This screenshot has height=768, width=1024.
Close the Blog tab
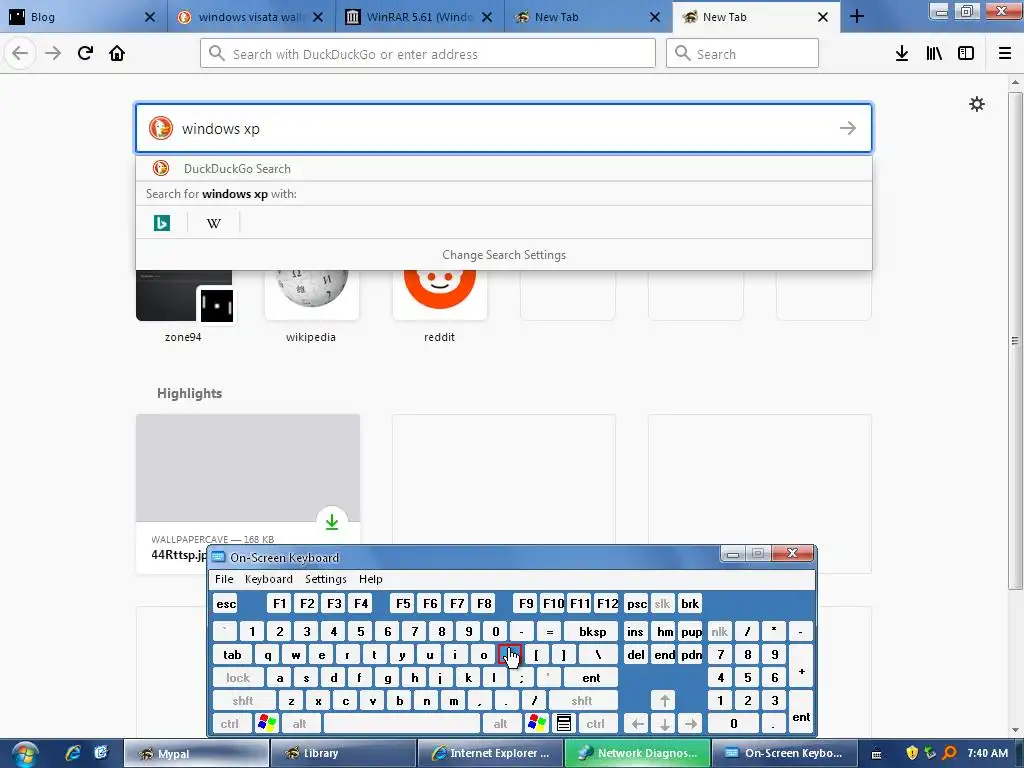150,17
